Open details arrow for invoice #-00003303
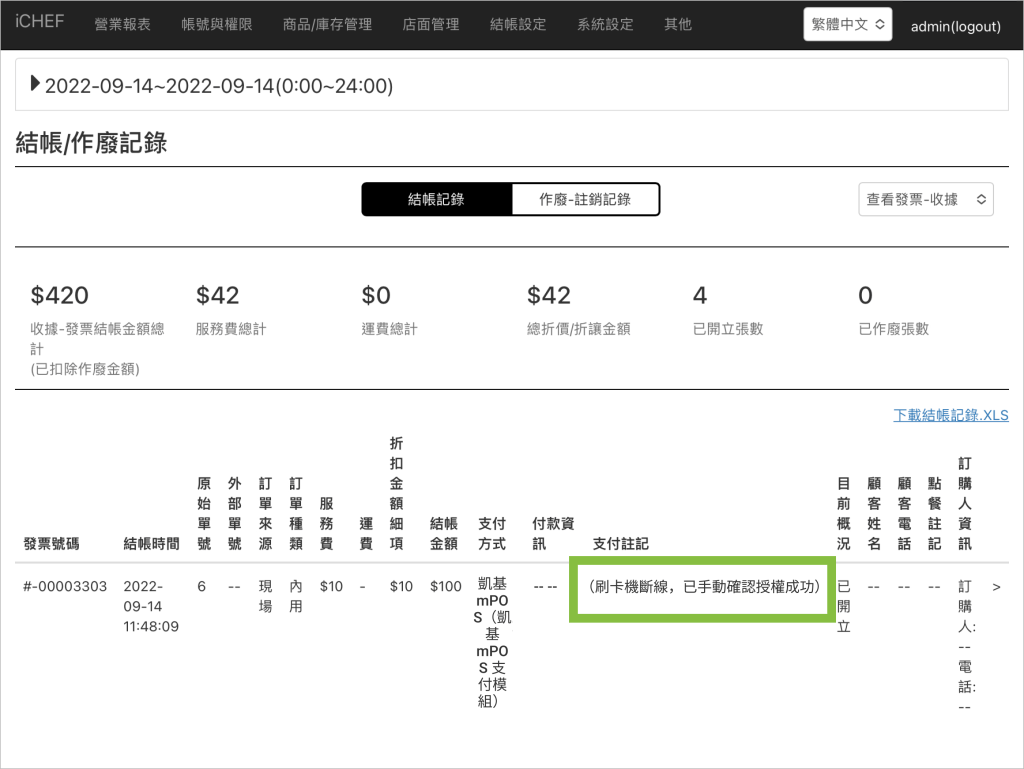 pyautogui.click(x=996, y=587)
